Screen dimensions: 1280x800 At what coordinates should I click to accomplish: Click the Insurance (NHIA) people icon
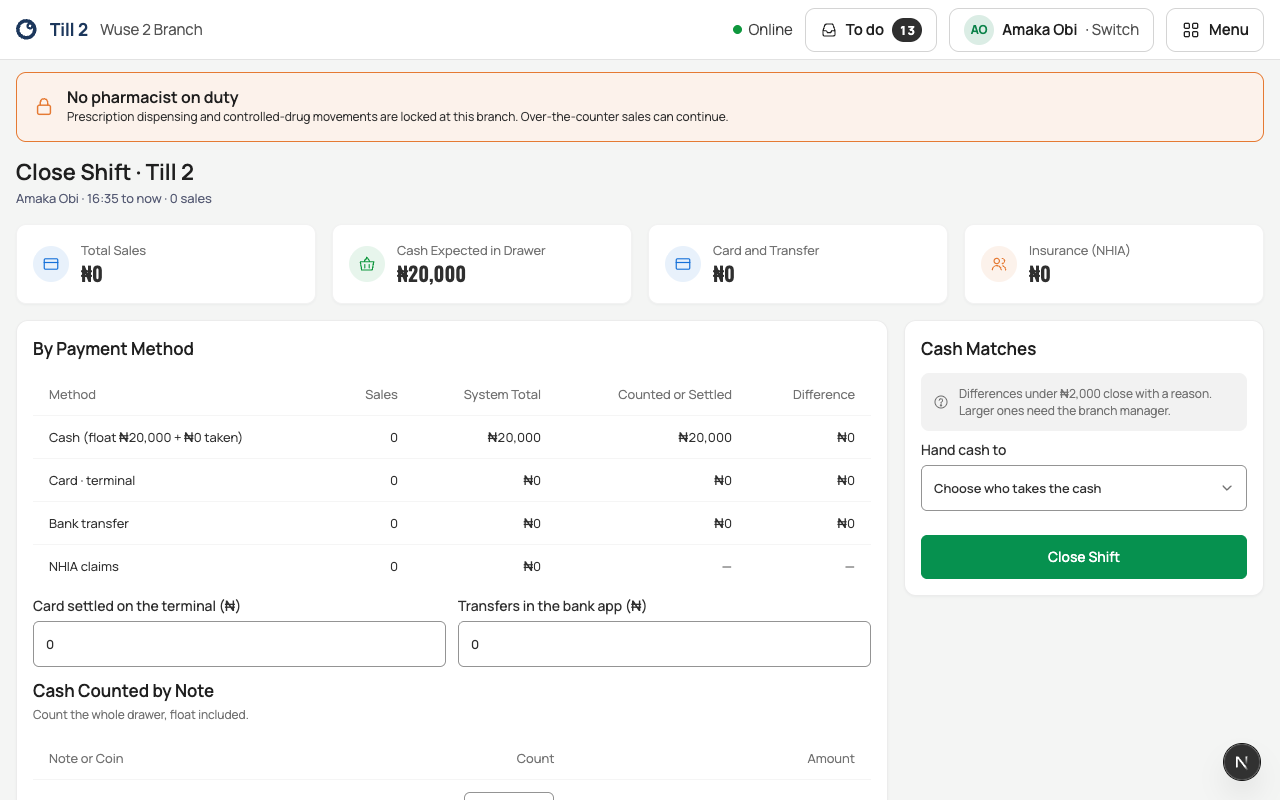click(999, 264)
